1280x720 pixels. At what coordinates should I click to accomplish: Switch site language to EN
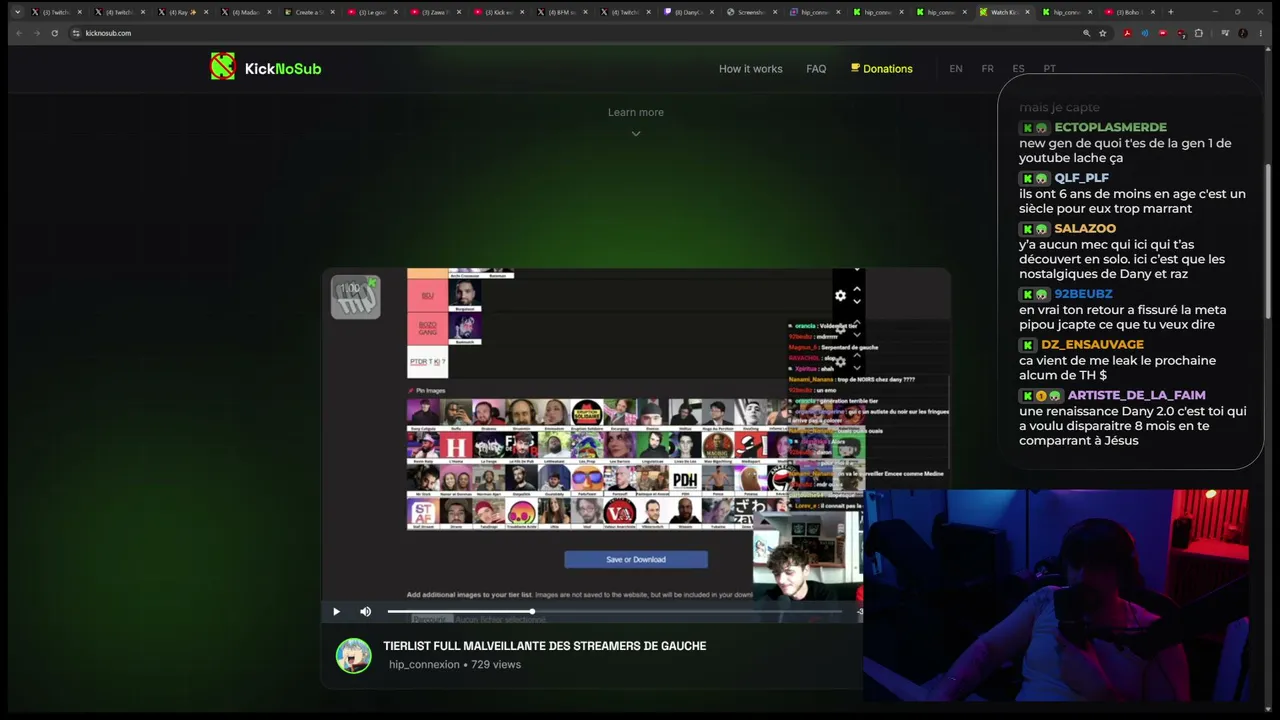tap(956, 69)
